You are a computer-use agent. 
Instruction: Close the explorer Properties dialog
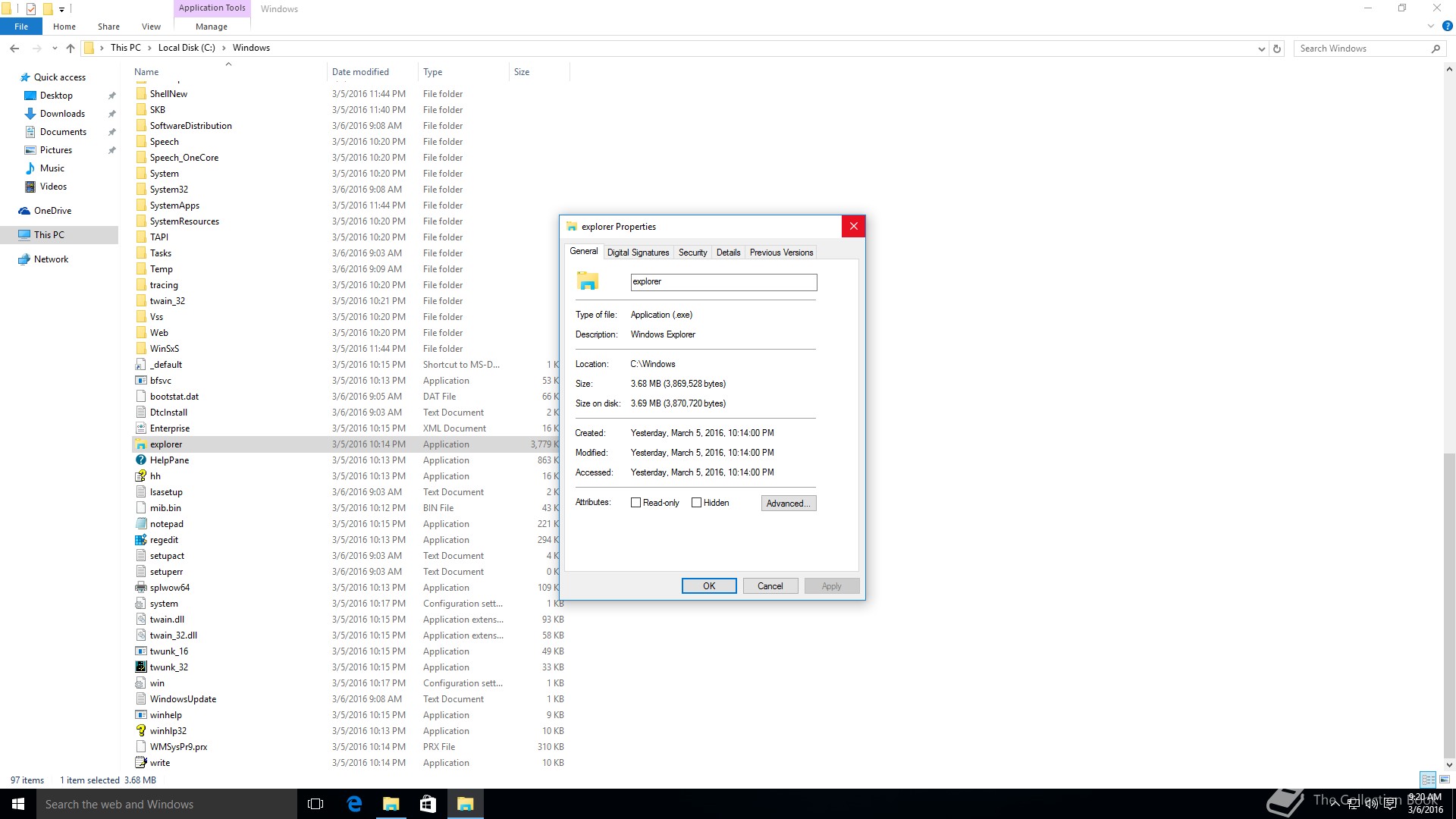click(x=853, y=226)
